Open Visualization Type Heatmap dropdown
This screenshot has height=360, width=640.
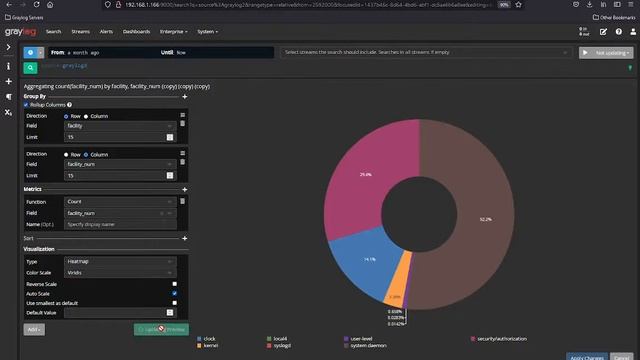tap(120, 261)
